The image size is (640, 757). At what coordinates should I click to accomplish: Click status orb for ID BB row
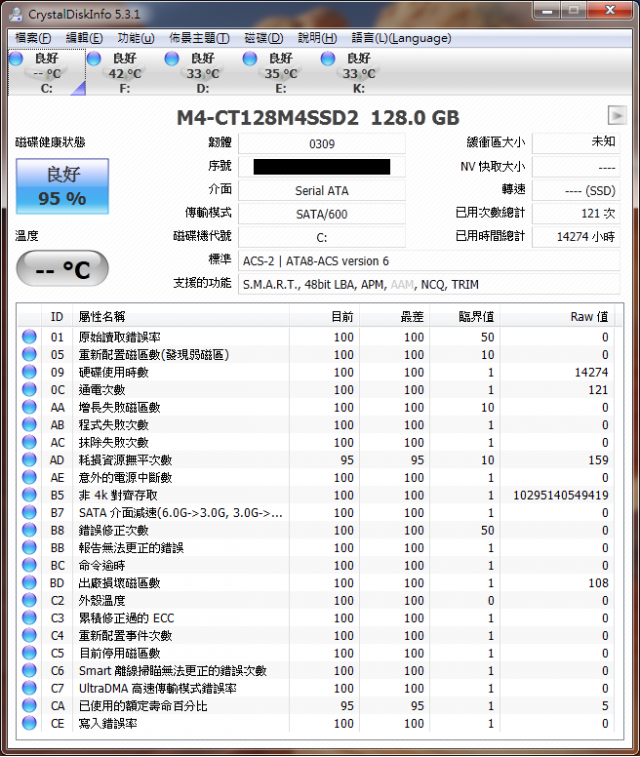(x=29, y=547)
